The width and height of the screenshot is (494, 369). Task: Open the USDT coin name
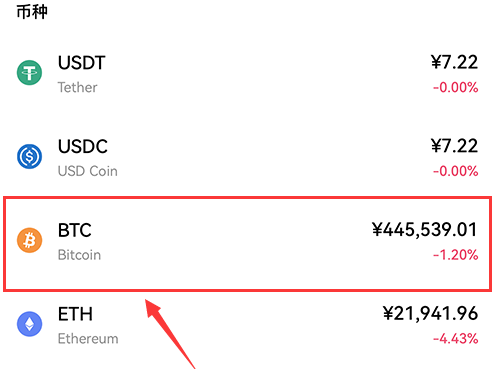point(82,63)
